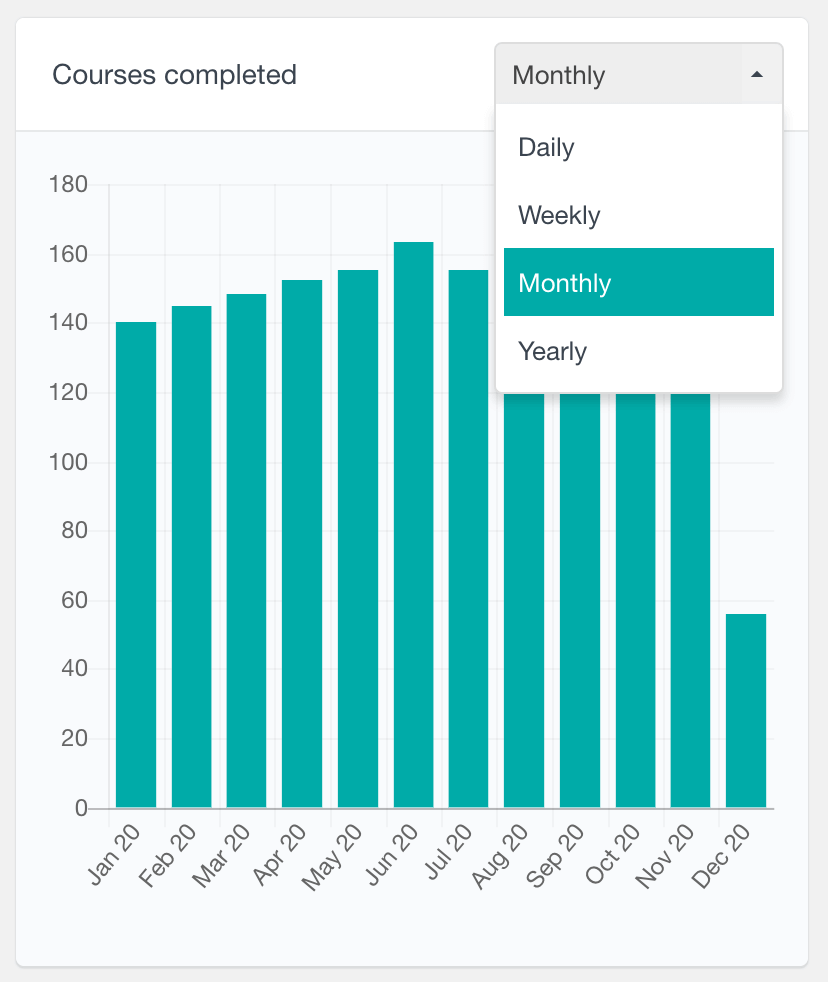This screenshot has width=828, height=982.
Task: Click the Jan 20 bar
Action: 136,565
